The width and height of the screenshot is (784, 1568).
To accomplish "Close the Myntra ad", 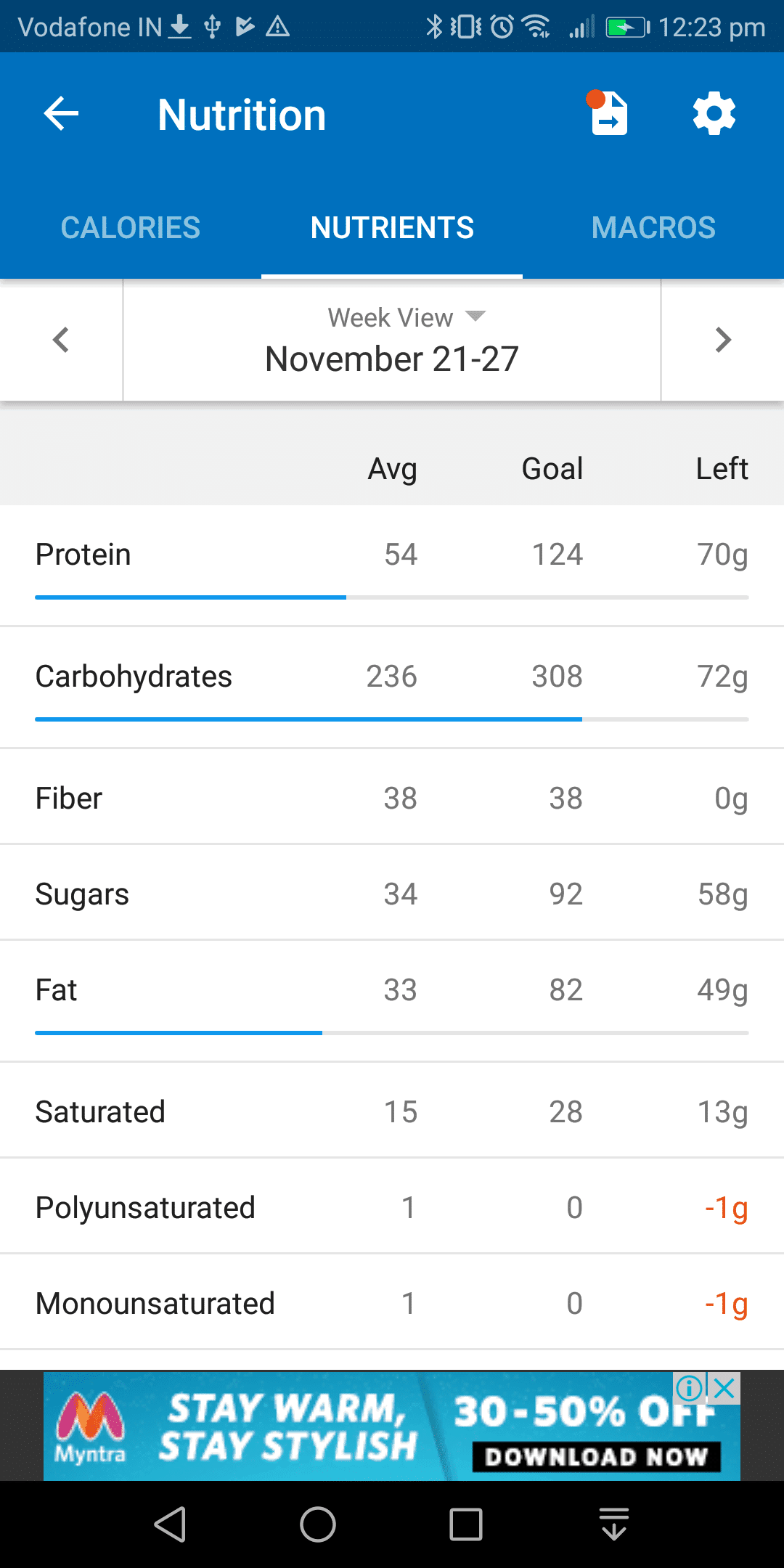I will point(724,1389).
